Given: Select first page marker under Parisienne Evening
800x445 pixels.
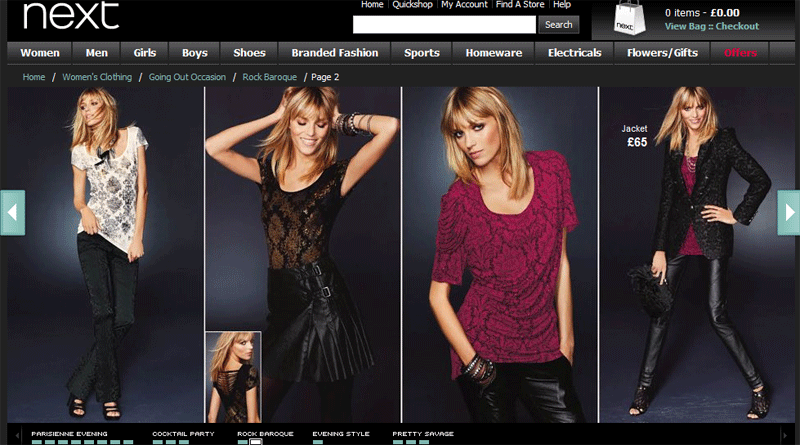Looking at the screenshot, I should 36,441.
